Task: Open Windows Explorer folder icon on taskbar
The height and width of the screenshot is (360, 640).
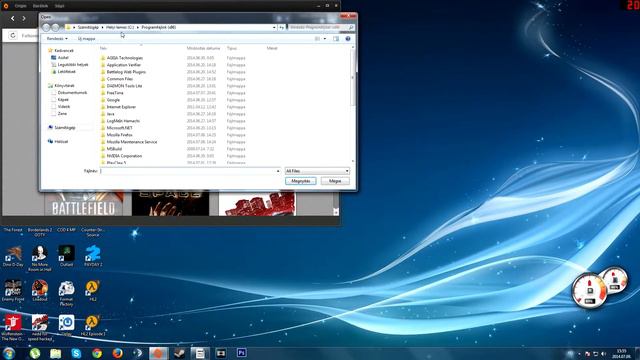Action: (x=56, y=353)
